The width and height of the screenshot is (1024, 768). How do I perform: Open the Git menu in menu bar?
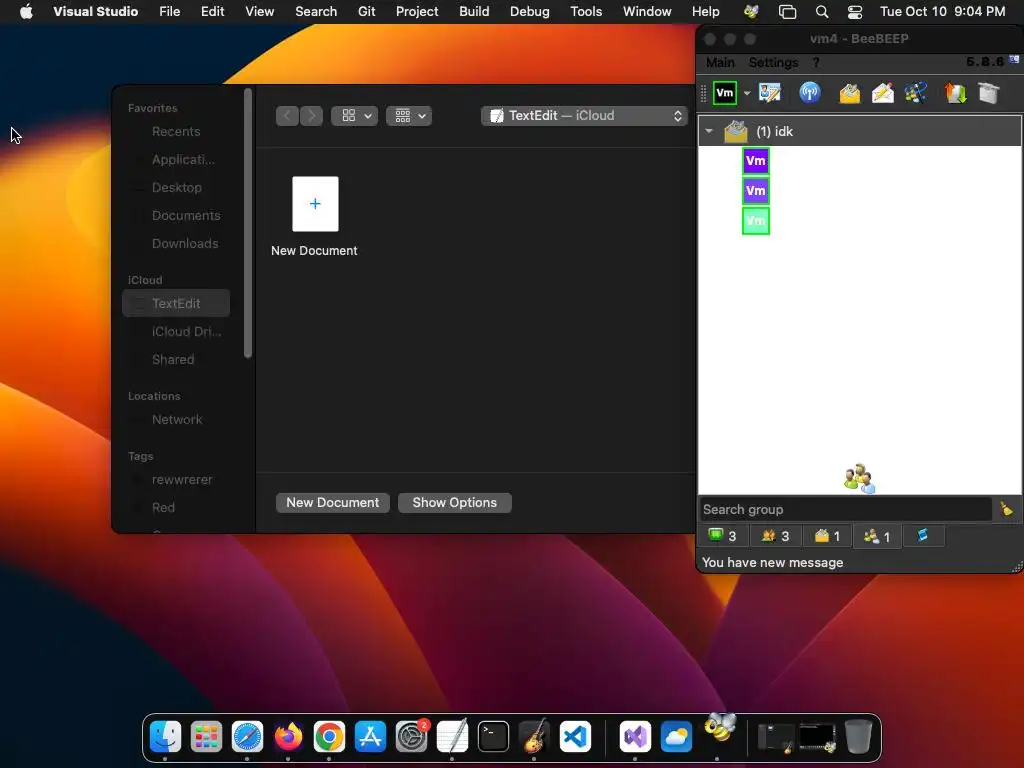point(366,12)
